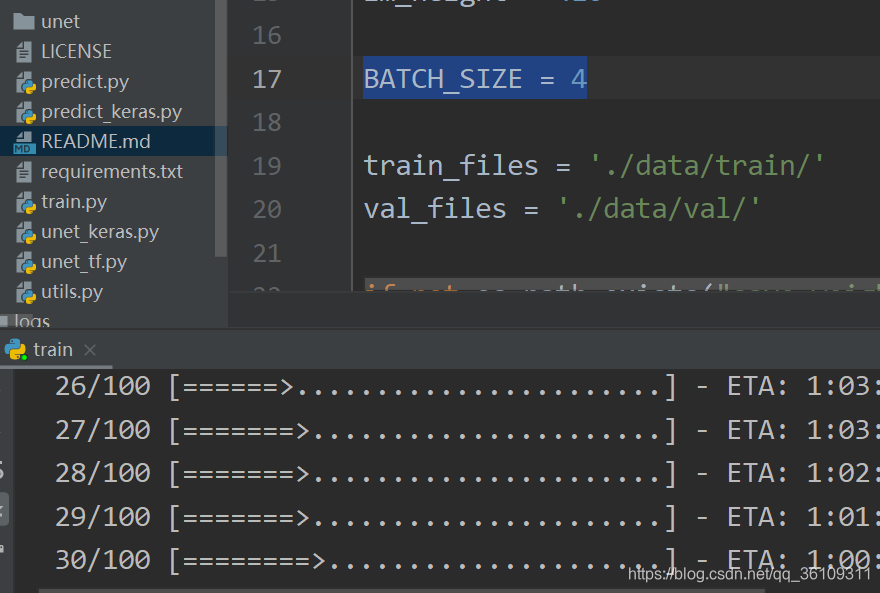The image size is (880, 593).
Task: Open predict.py in the editor
Action: click(85, 82)
